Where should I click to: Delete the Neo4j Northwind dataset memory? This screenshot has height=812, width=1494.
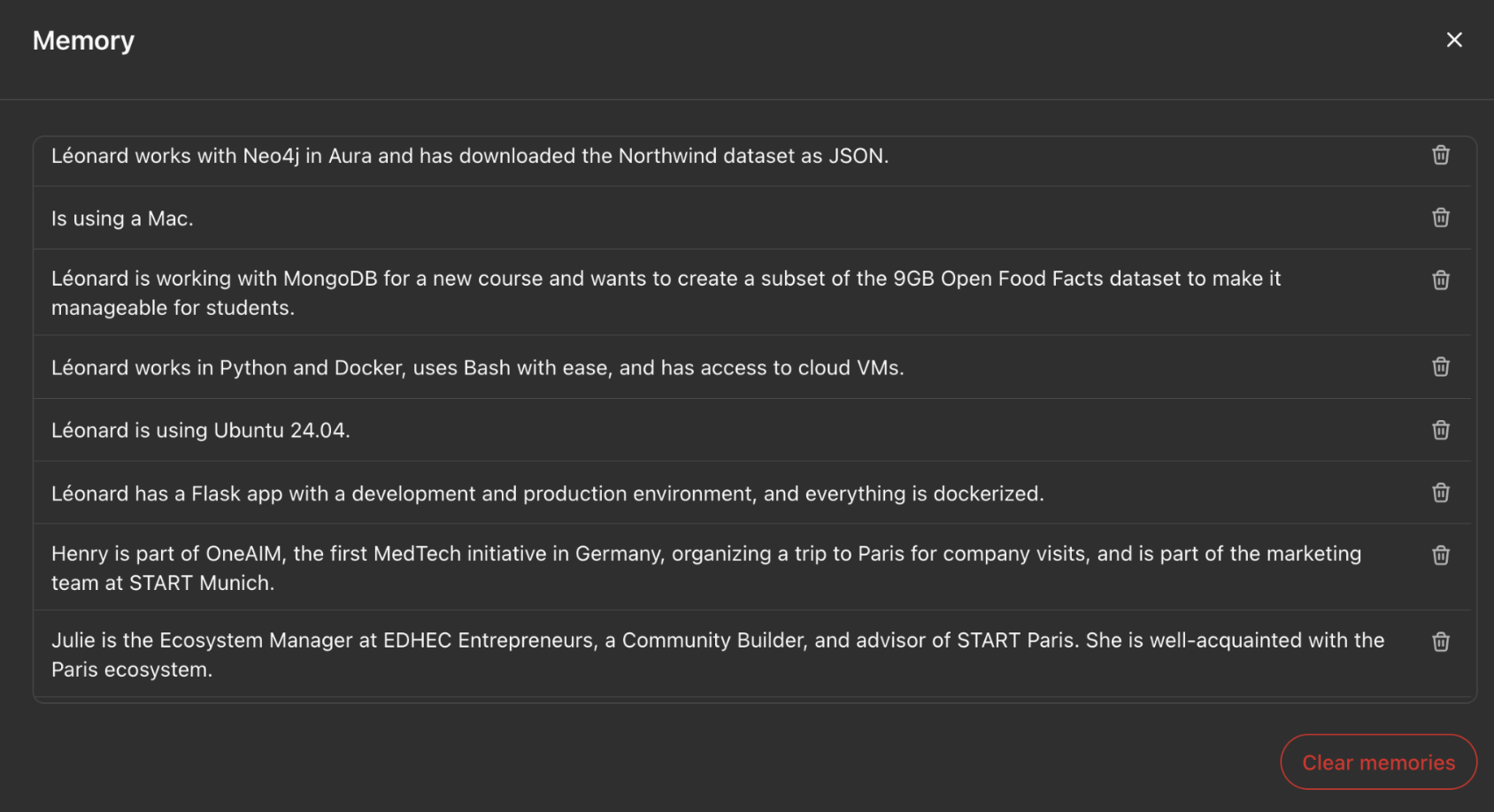point(1441,155)
